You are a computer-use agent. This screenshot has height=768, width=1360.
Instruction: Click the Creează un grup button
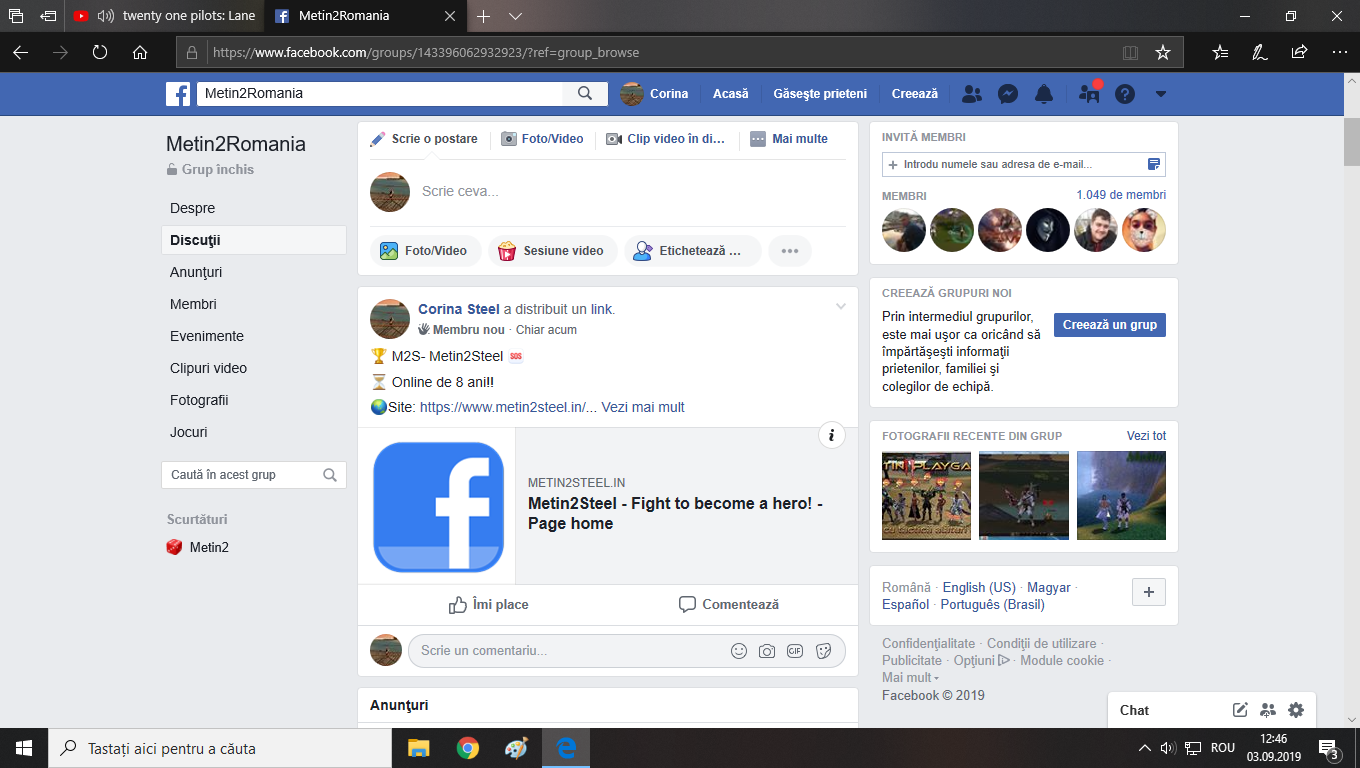(x=1110, y=325)
